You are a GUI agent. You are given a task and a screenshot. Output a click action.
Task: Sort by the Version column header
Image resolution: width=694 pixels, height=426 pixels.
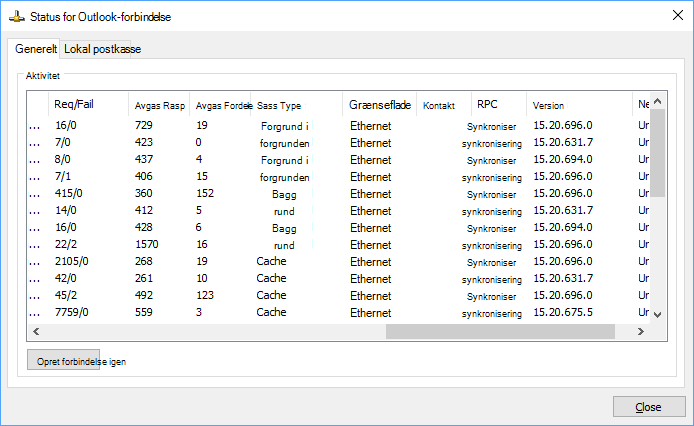pos(579,105)
